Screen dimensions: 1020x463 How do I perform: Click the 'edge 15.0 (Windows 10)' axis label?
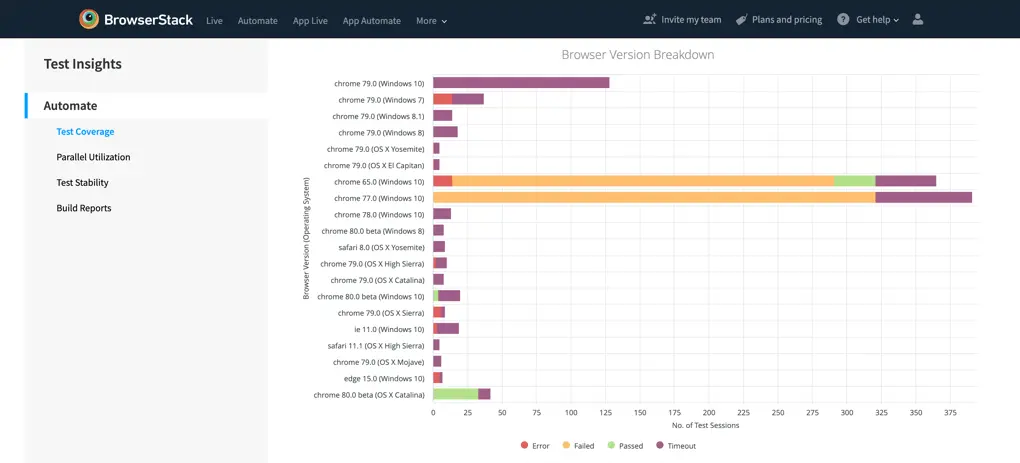tap(384, 378)
